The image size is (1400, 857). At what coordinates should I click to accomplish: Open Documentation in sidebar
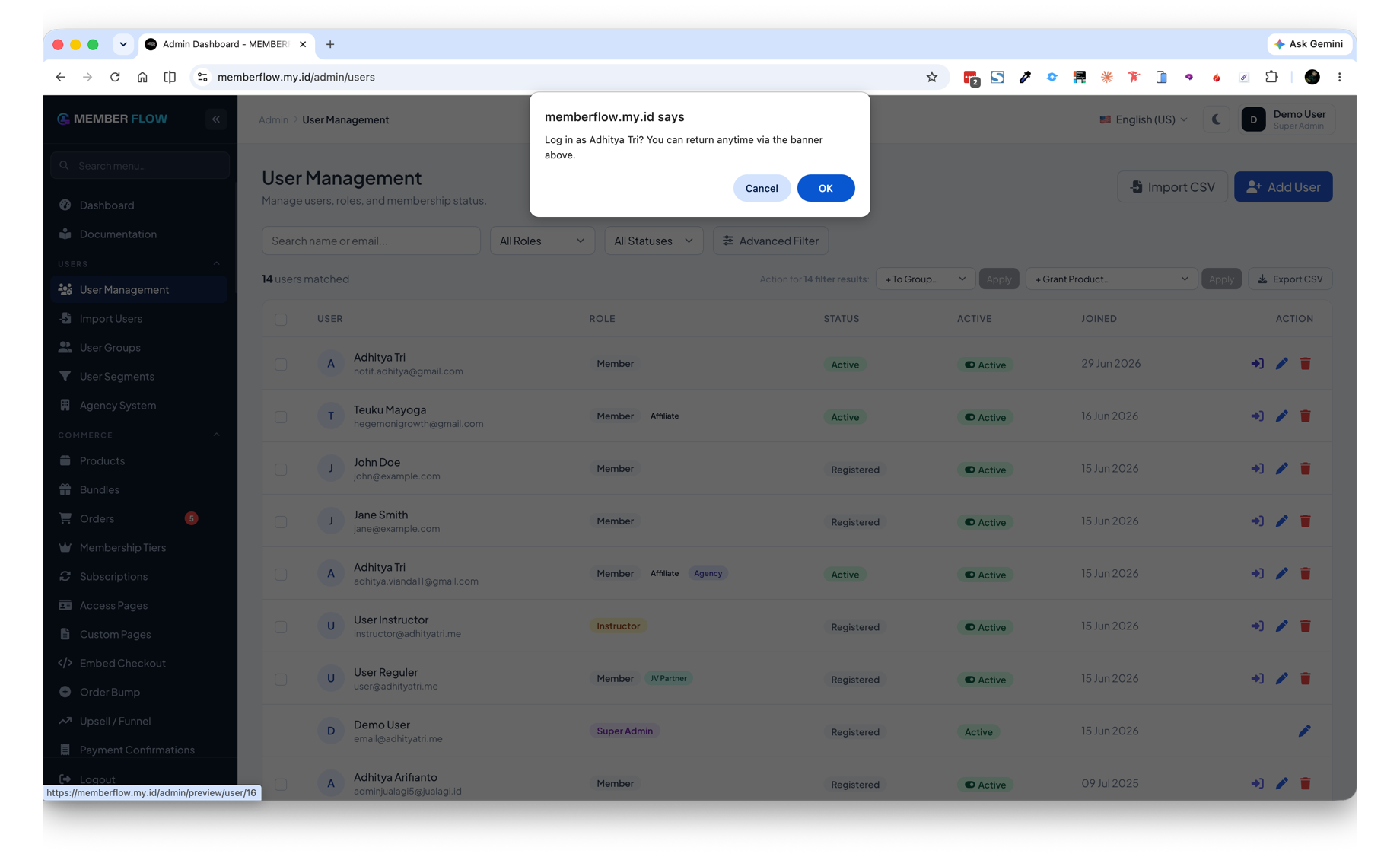click(139, 234)
